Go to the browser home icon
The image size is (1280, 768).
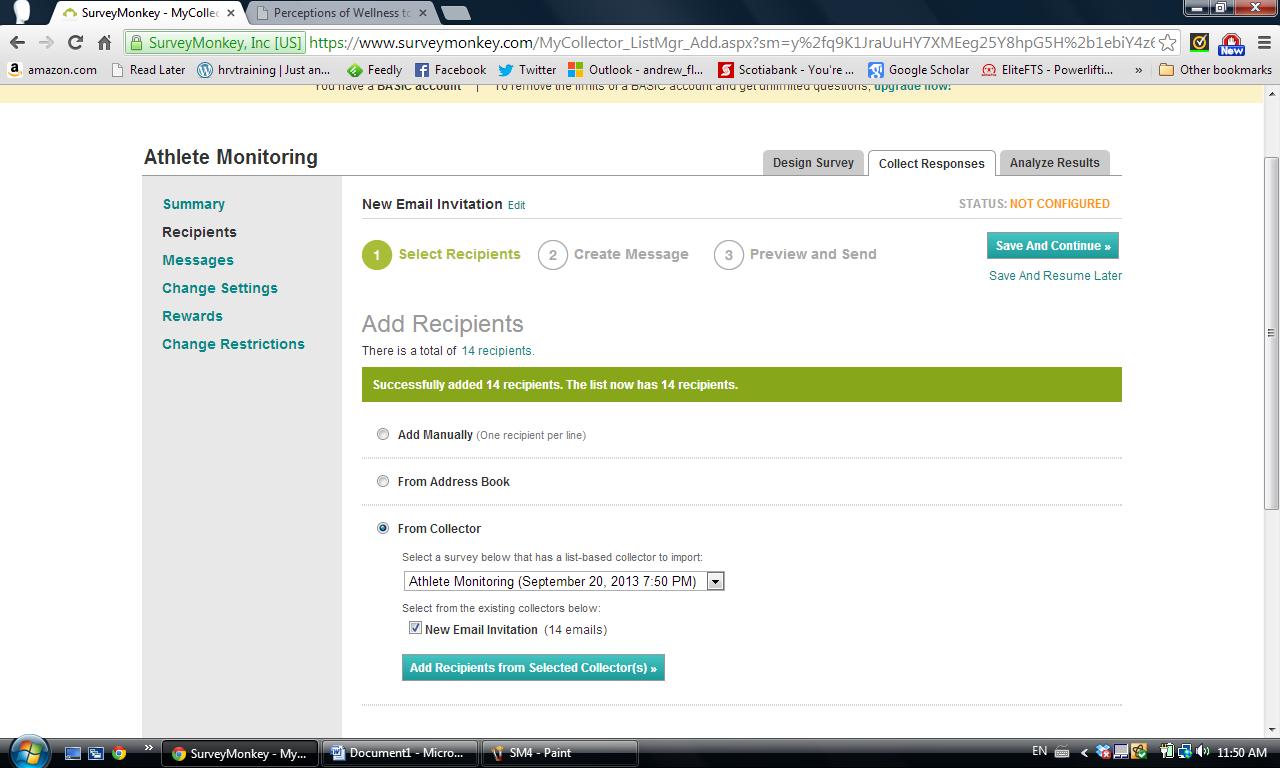pos(104,42)
